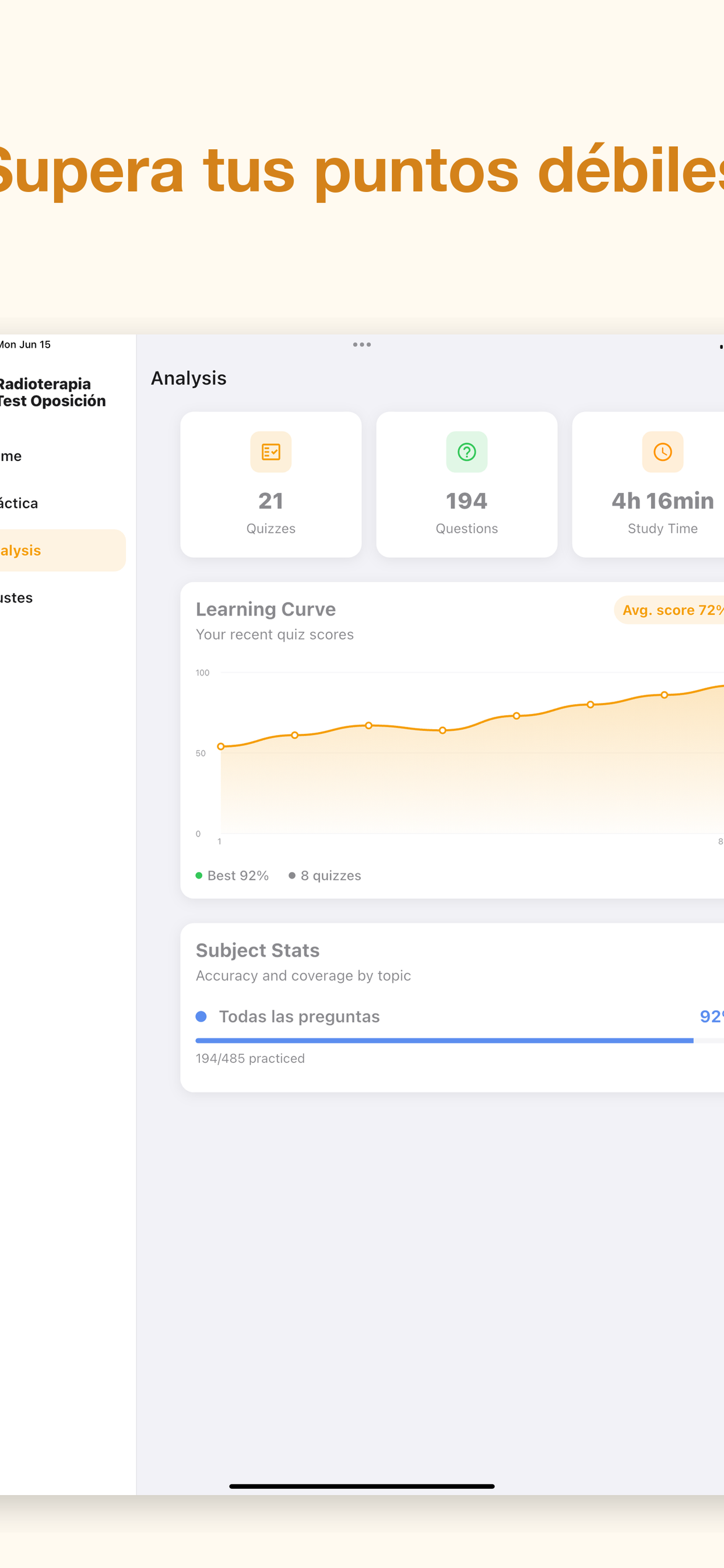Click the 50 y-axis label
Image resolution: width=724 pixels, height=1568 pixels.
coord(200,753)
